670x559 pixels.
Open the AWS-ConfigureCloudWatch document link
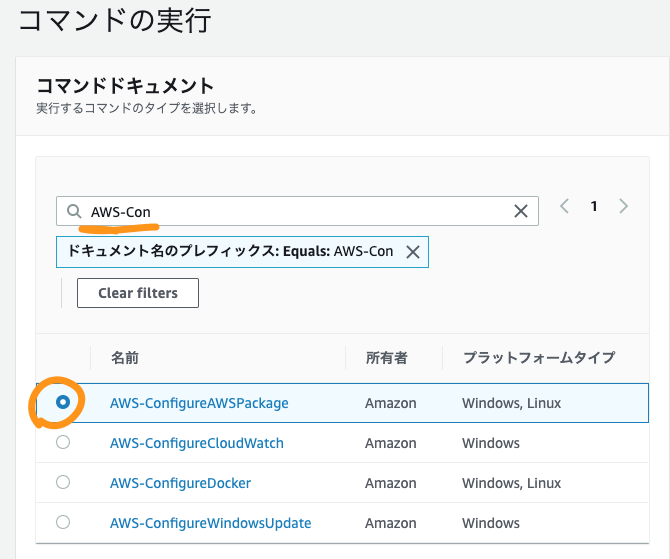197,443
